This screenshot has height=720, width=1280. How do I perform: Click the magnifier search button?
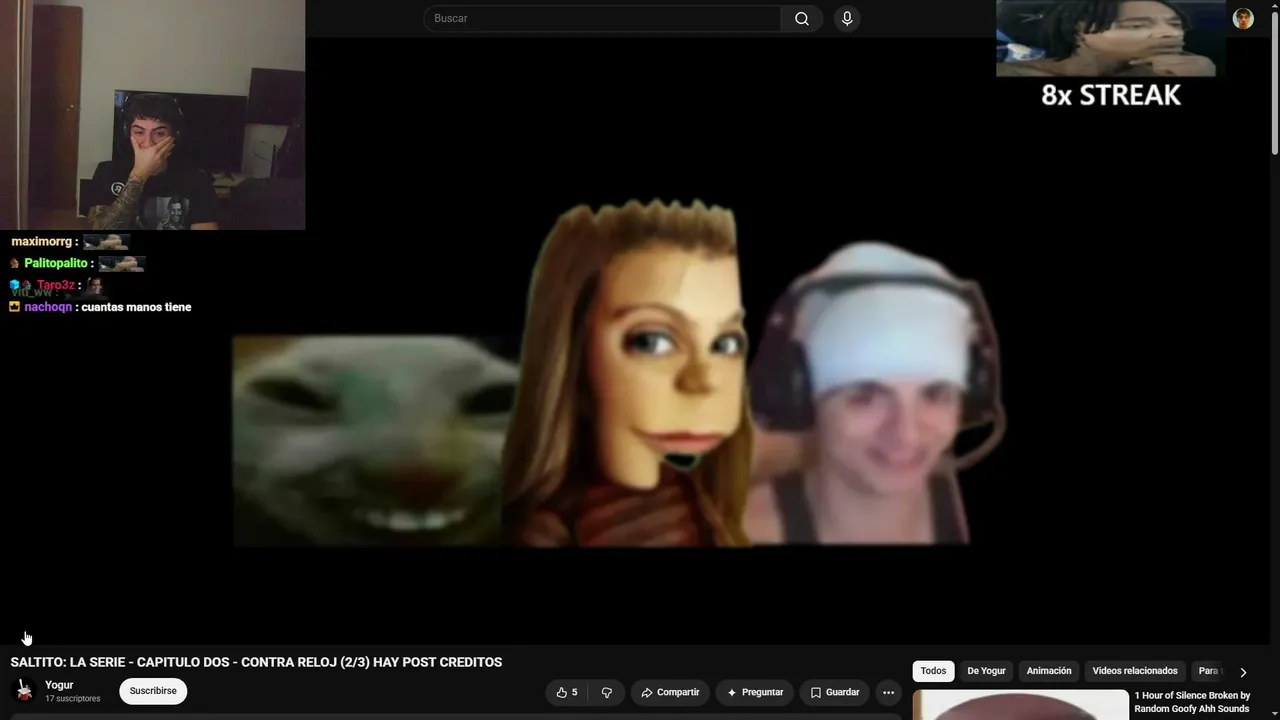click(x=802, y=19)
